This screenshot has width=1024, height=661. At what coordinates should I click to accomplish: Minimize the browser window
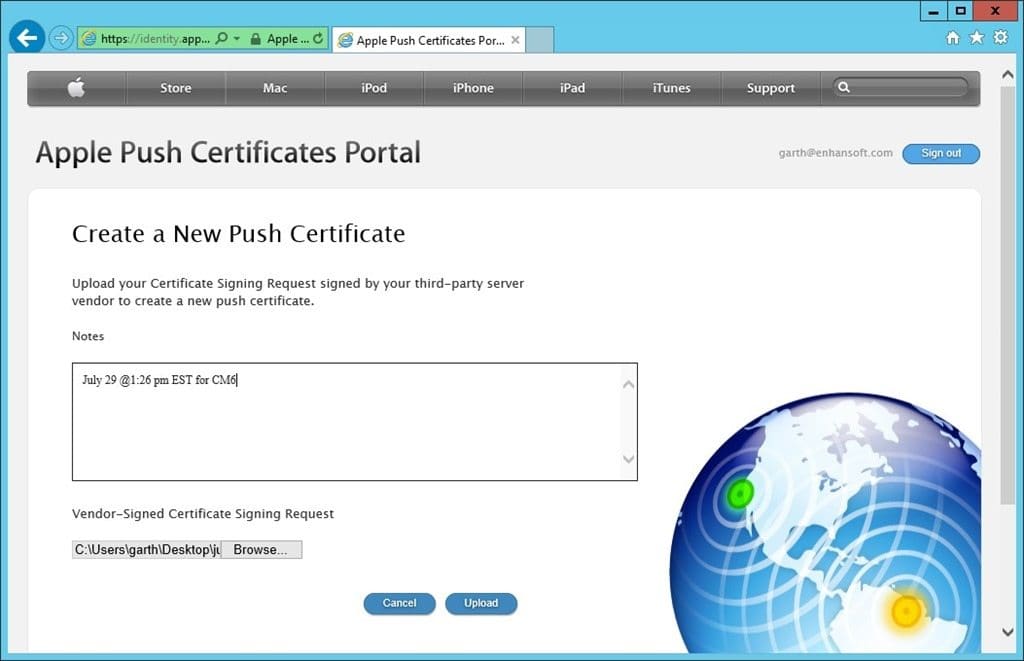coord(934,11)
